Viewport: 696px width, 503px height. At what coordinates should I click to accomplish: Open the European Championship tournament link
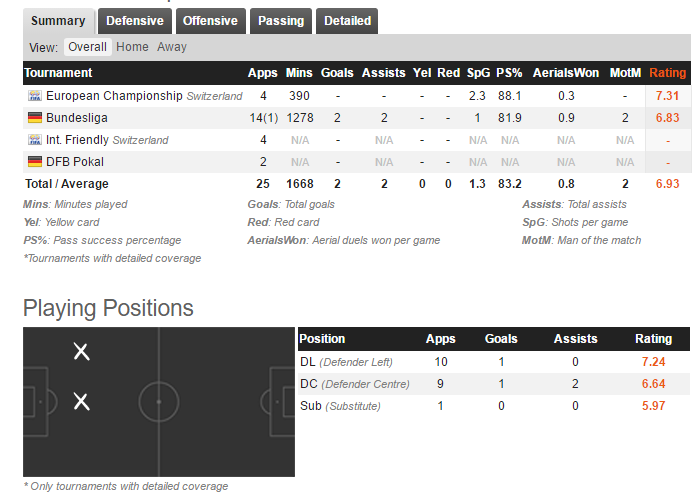point(114,96)
